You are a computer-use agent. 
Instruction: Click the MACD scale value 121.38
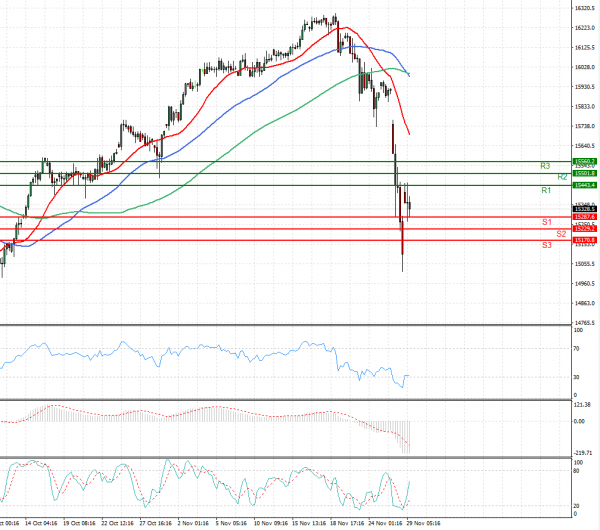(x=582, y=404)
